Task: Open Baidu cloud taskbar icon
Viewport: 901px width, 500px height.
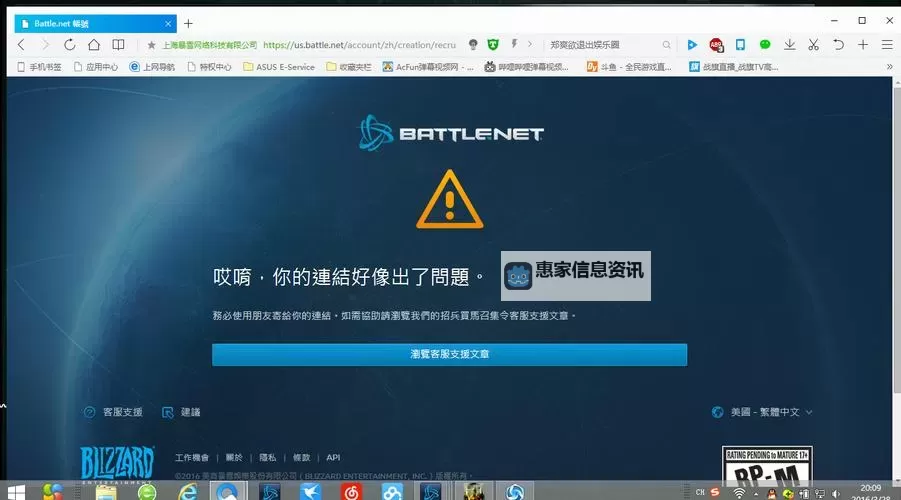Action: click(392, 492)
